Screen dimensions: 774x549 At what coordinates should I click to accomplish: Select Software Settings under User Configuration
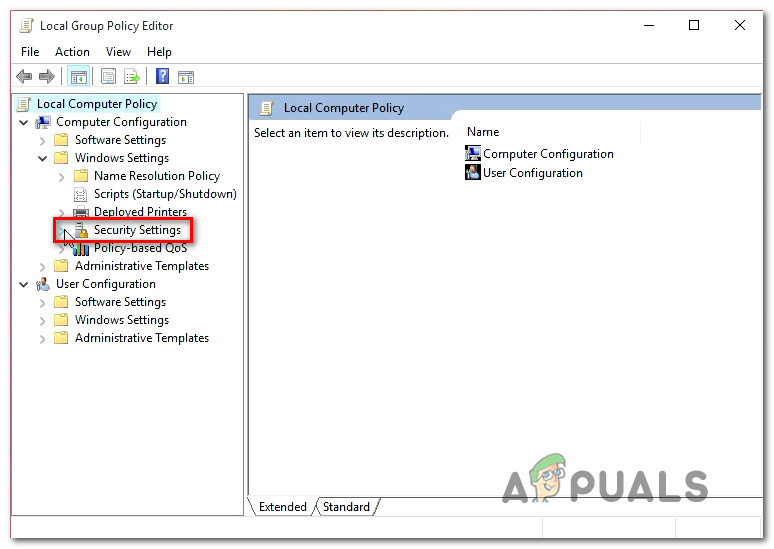pos(120,302)
